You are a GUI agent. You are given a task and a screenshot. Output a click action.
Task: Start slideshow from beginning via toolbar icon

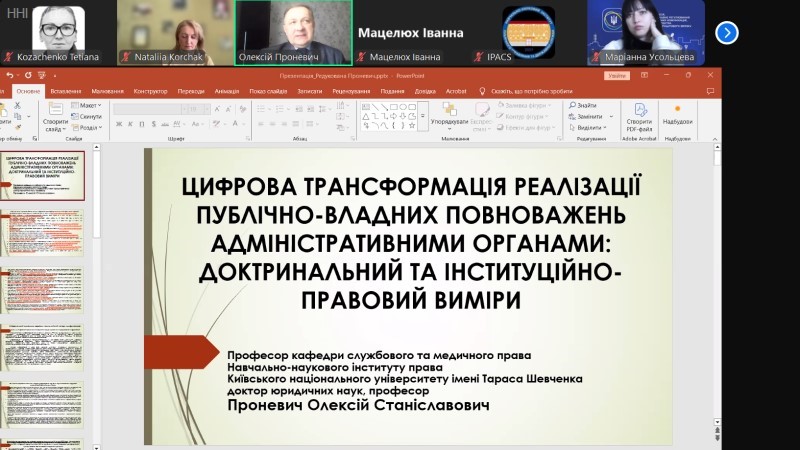(42, 76)
